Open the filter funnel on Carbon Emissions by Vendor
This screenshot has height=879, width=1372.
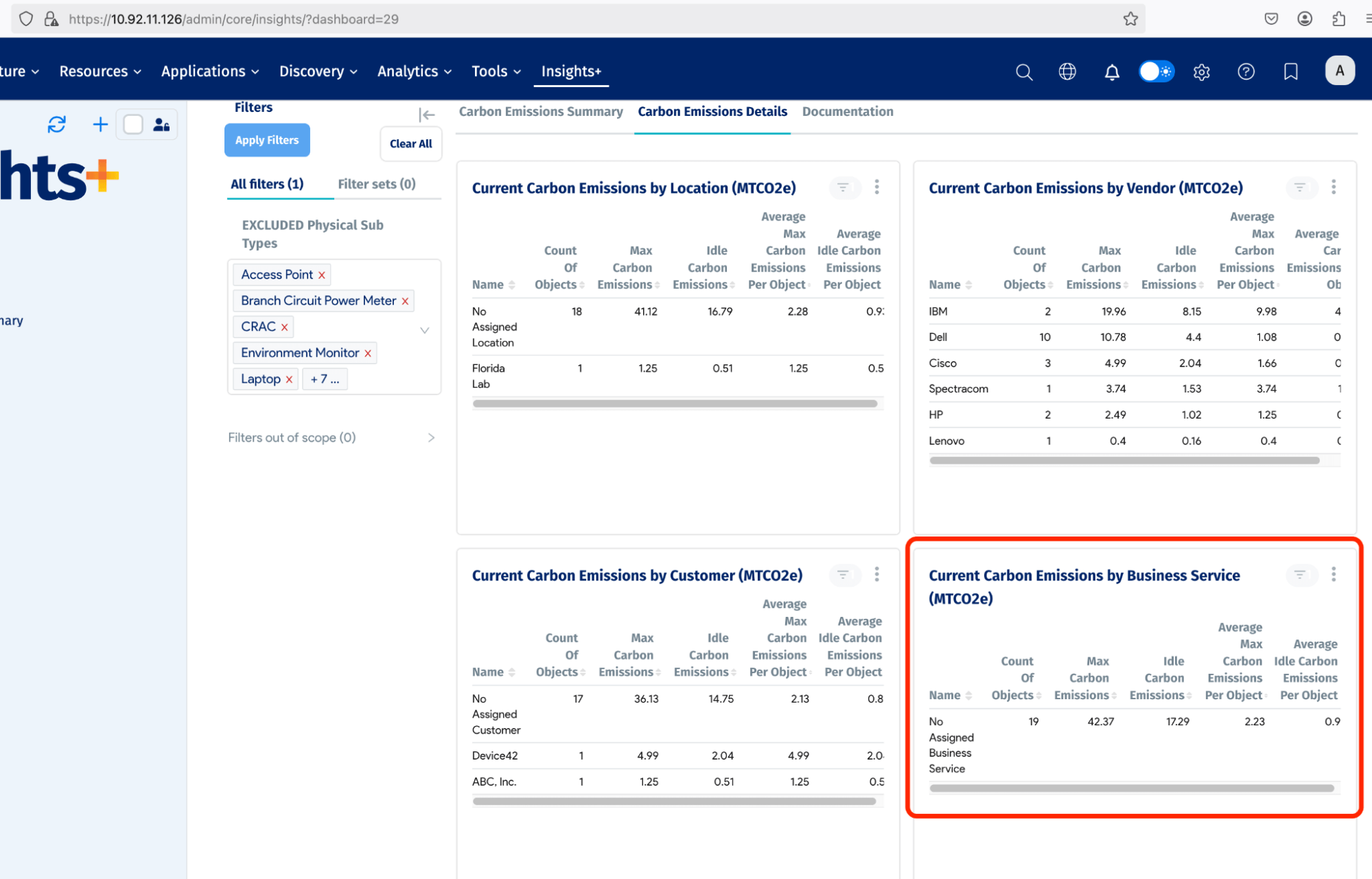[x=1301, y=187]
